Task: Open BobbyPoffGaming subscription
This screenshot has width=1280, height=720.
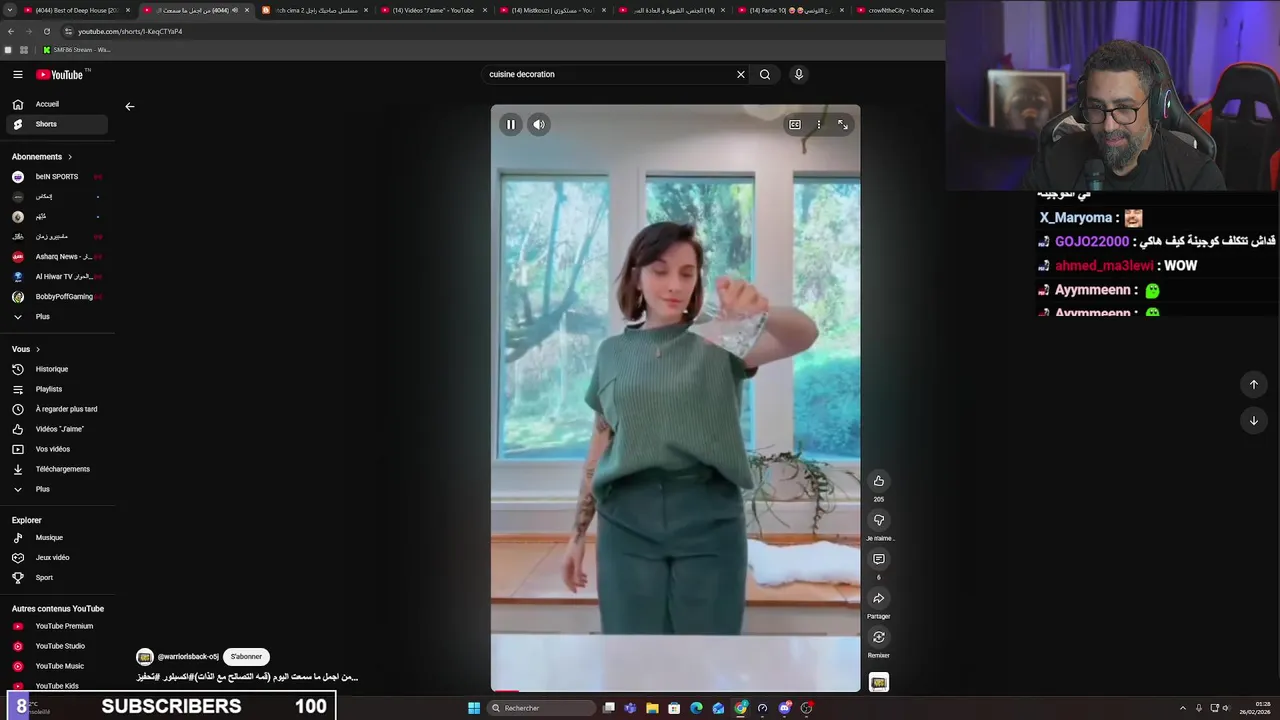Action: pos(57,297)
